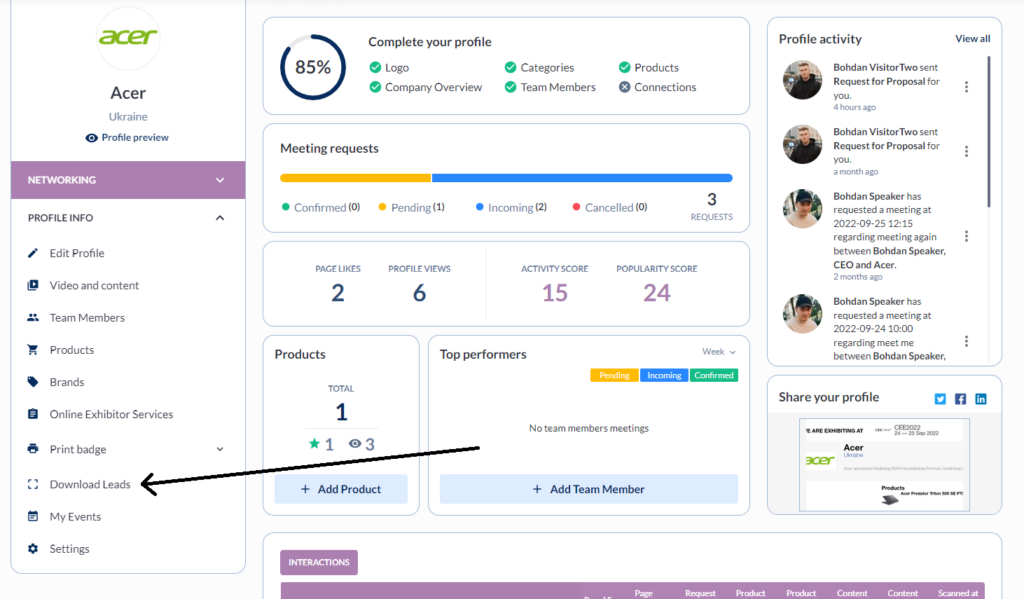Image resolution: width=1024 pixels, height=599 pixels.
Task: Click the Products completed check
Action: [x=624, y=67]
